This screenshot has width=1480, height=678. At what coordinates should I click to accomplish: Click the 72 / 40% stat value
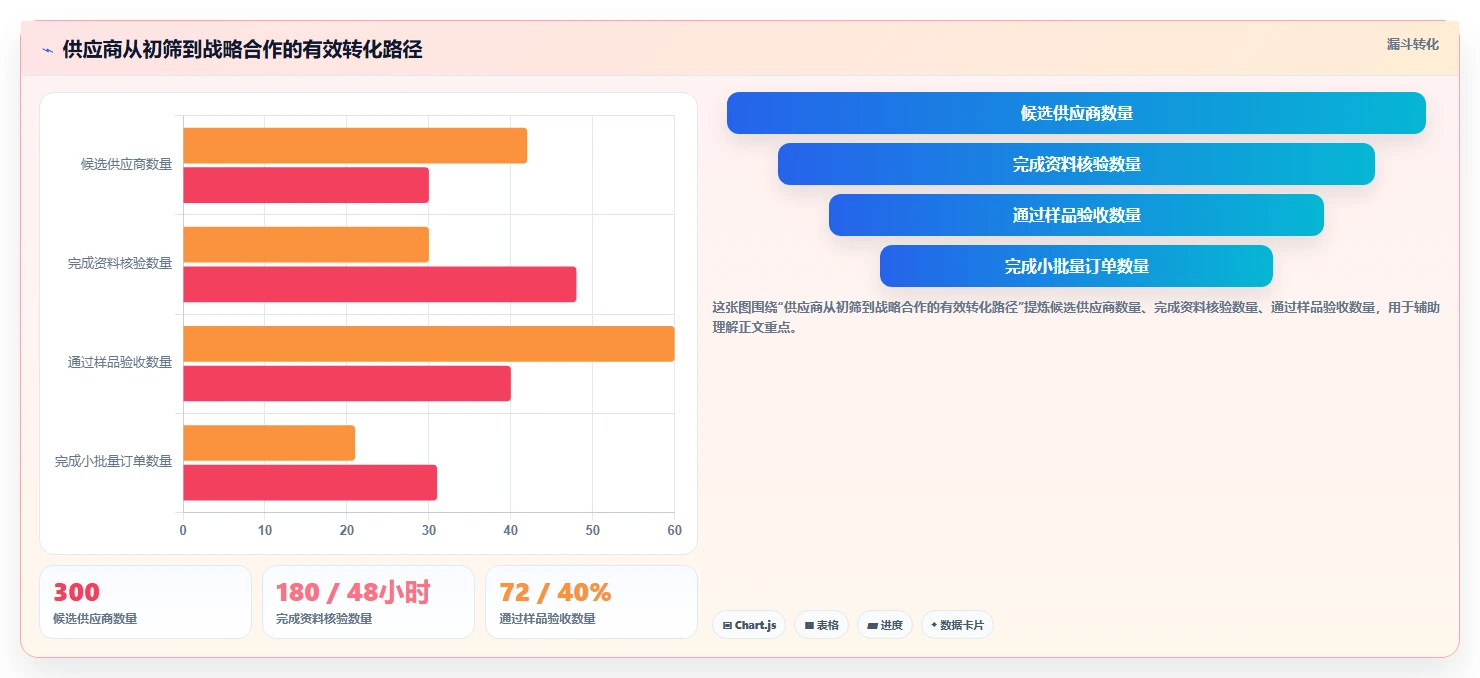click(555, 592)
